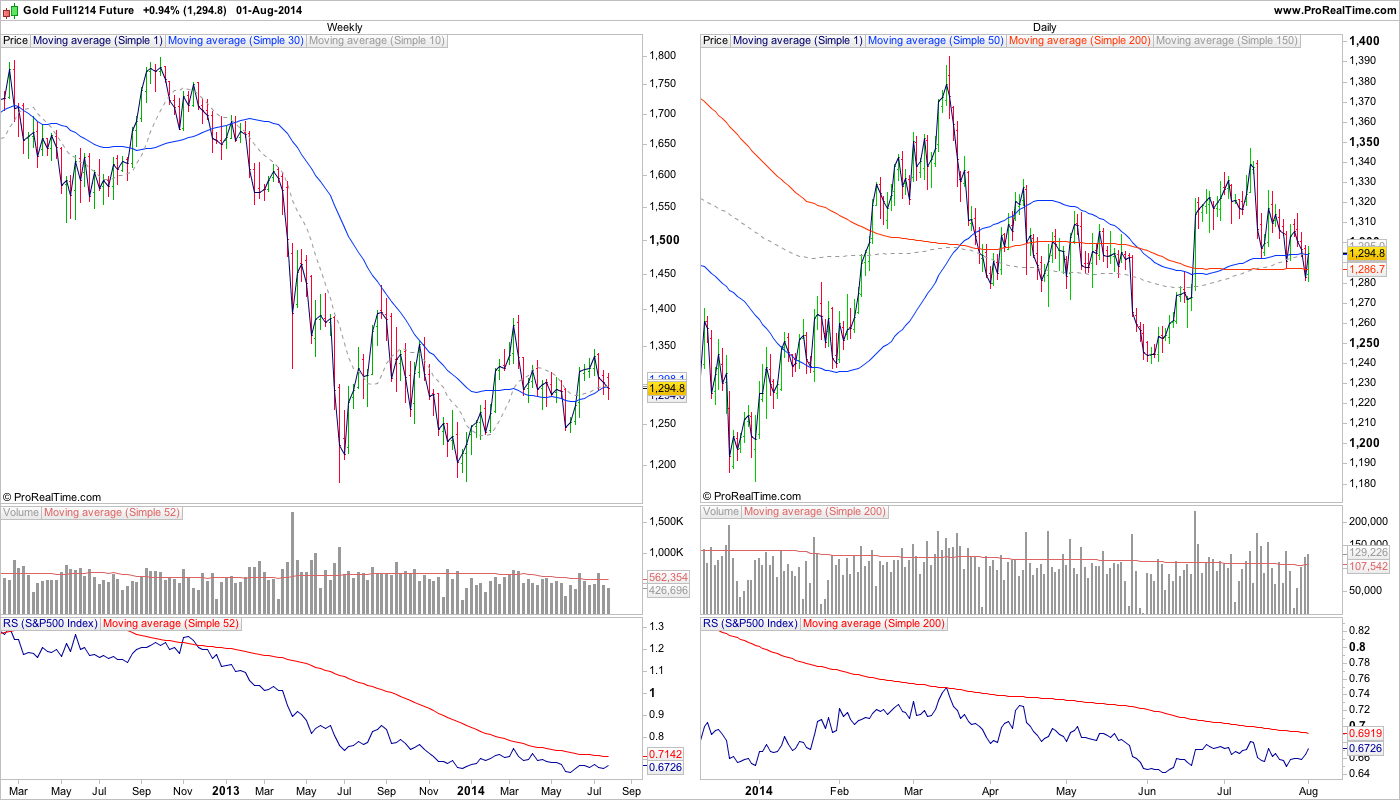
Task: Select the Weekly chart title
Action: click(x=345, y=27)
